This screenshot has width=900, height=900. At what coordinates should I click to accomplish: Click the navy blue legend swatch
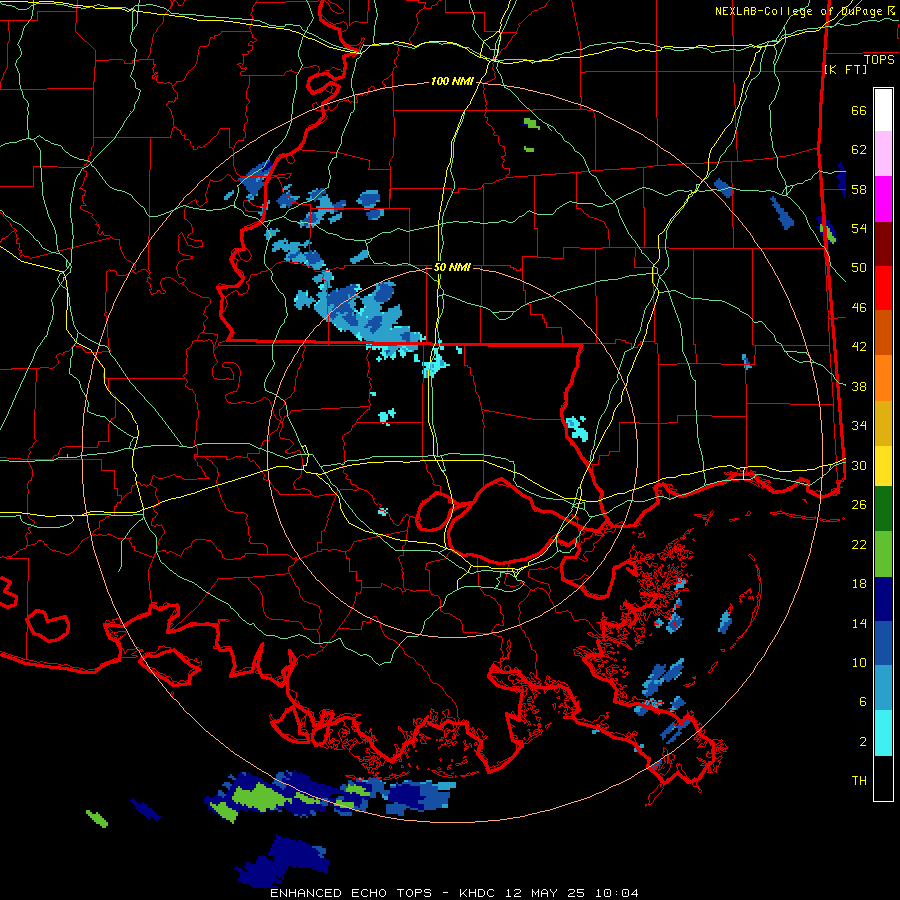pos(883,599)
